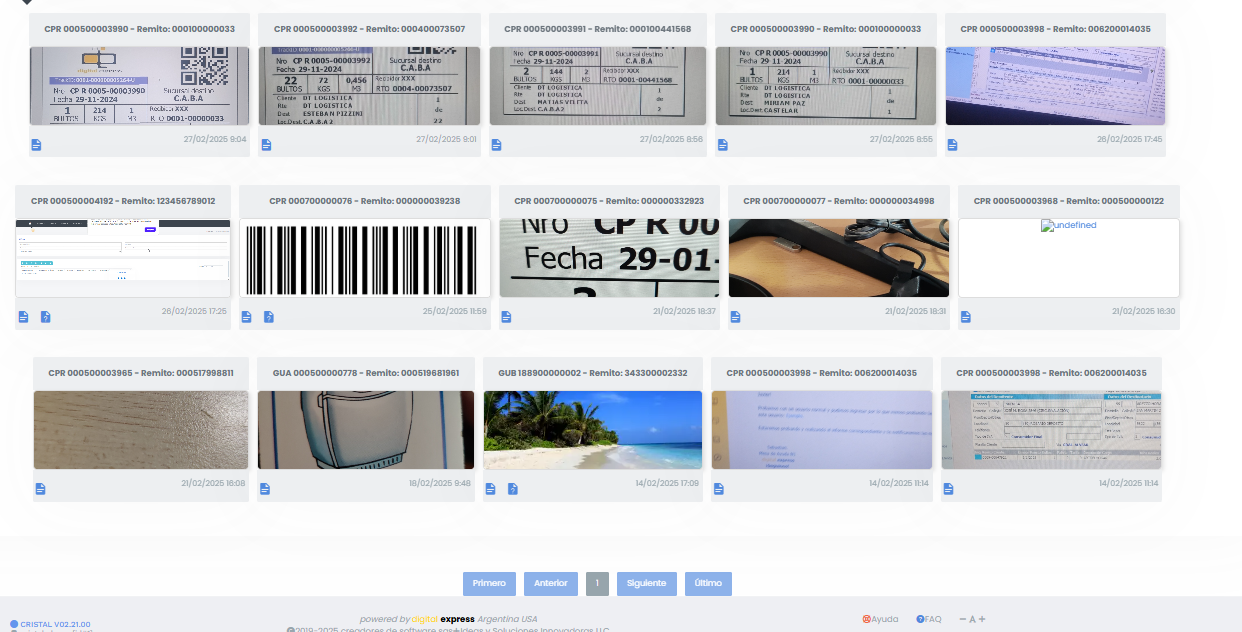The image size is (1242, 632).
Task: Reset font size with the A letter
Action: point(972,619)
